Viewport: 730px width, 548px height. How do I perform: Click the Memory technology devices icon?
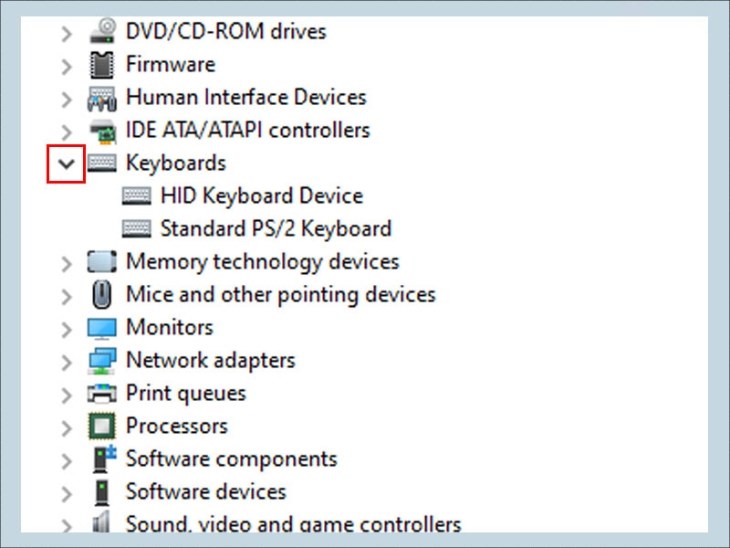[x=101, y=262]
